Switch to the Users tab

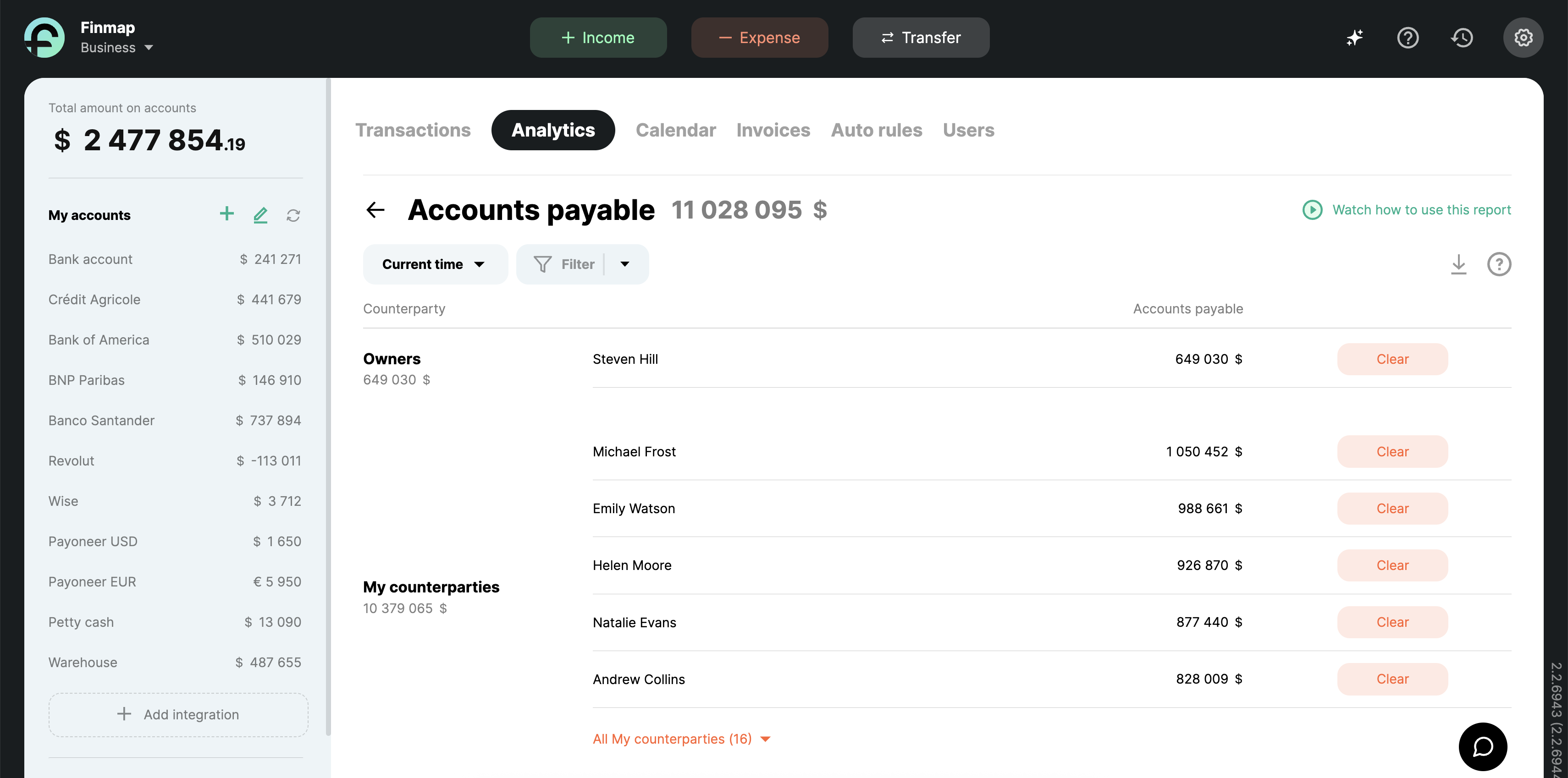968,130
